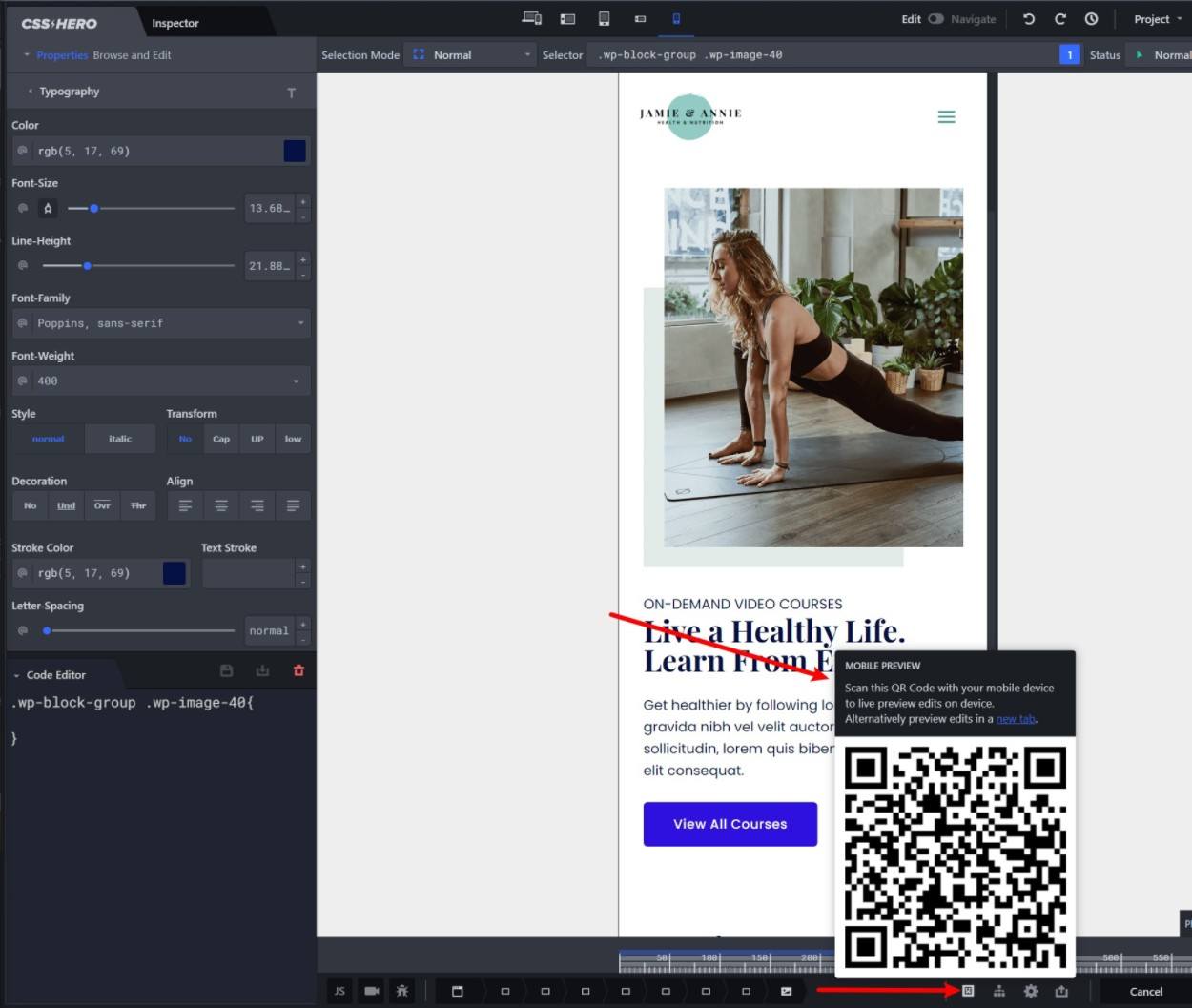
Task: Toggle the Edit / Navigate switch
Action: pos(935,19)
